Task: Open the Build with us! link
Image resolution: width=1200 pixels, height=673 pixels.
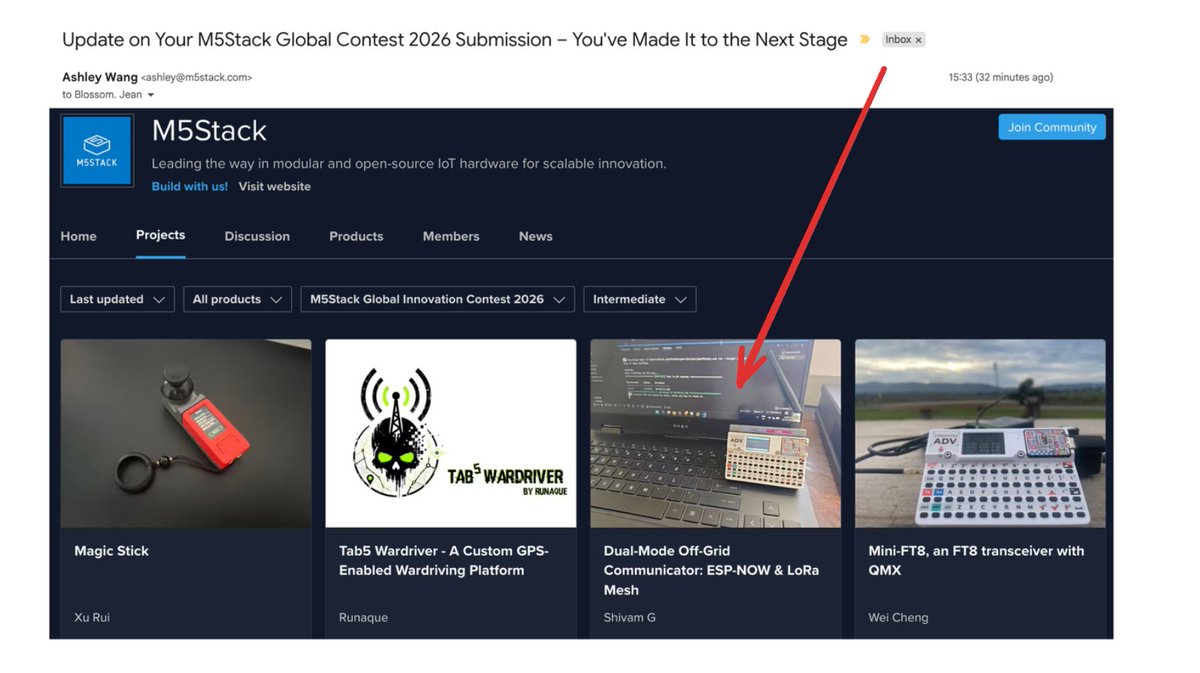Action: [190, 186]
